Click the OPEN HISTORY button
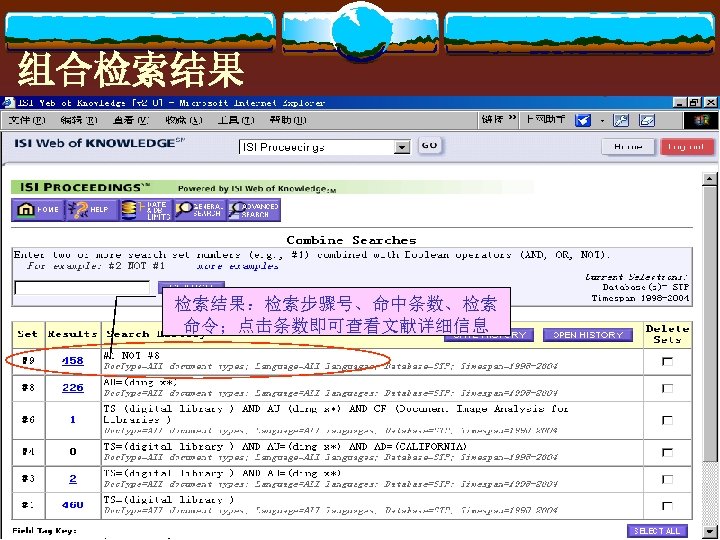This screenshot has height=540, width=720. pyautogui.click(x=588, y=335)
